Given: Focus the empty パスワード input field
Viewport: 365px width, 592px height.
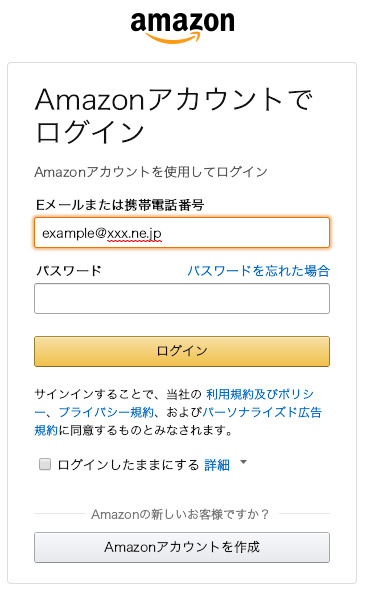Looking at the screenshot, I should [182, 299].
